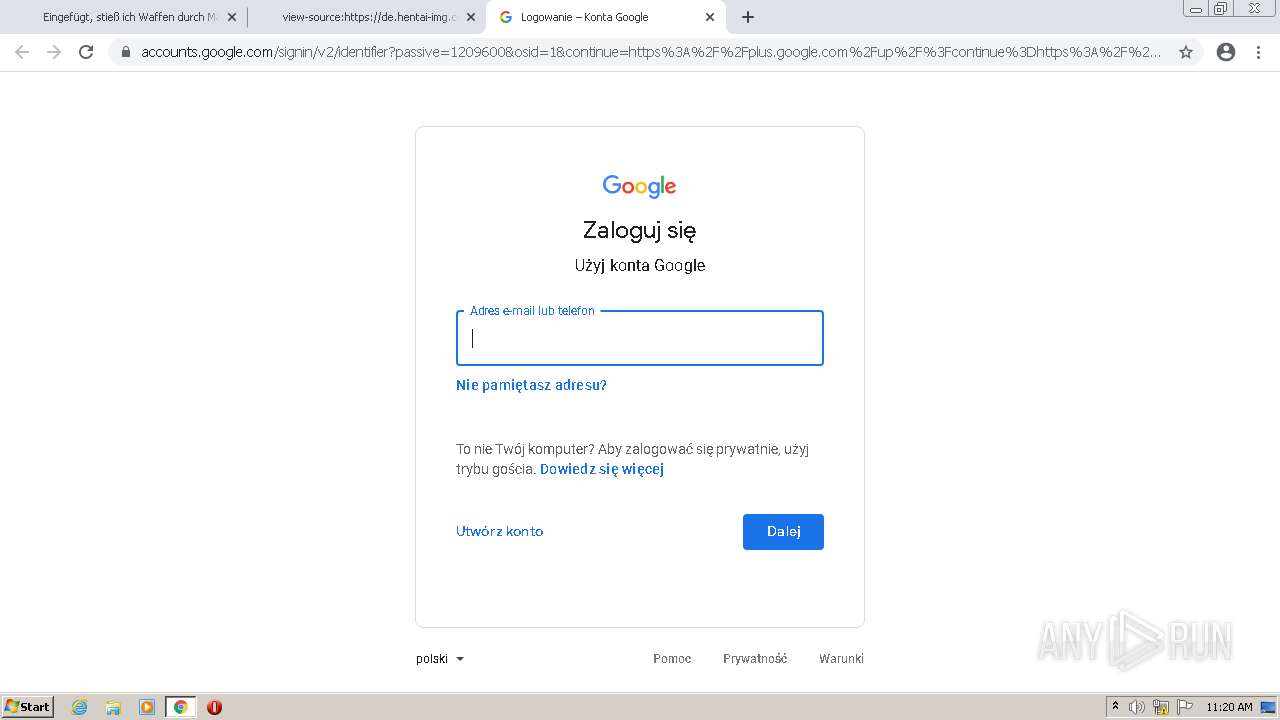Screen dimensions: 1280x720
Task: Click the address bar URL
Action: [650, 52]
